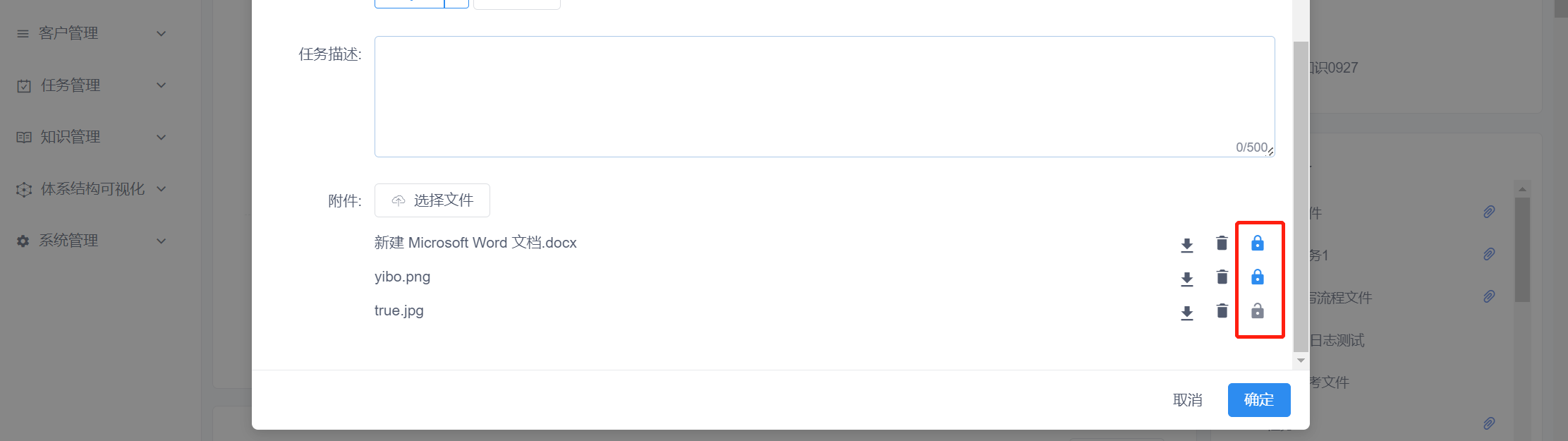Download the 新建 Microsoft Word 文档.docx attachment
The width and height of the screenshot is (1568, 441).
pos(1187,245)
